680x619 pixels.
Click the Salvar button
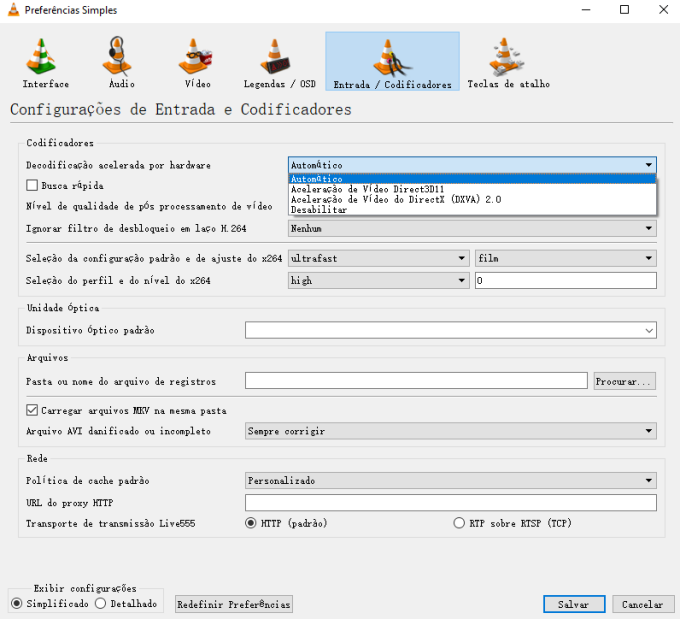click(x=574, y=604)
